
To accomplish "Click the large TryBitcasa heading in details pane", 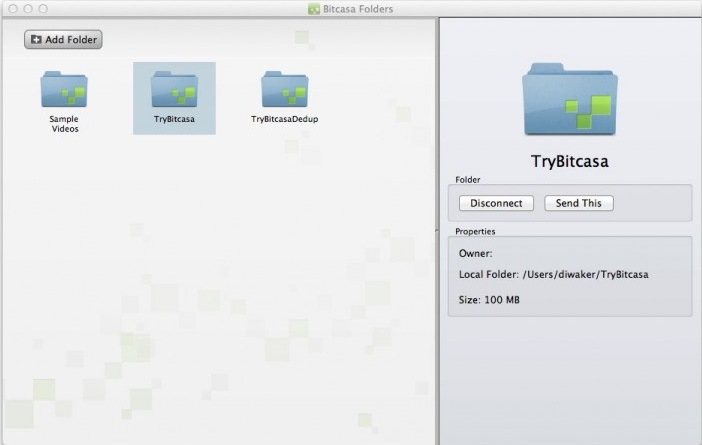I will [x=570, y=161].
